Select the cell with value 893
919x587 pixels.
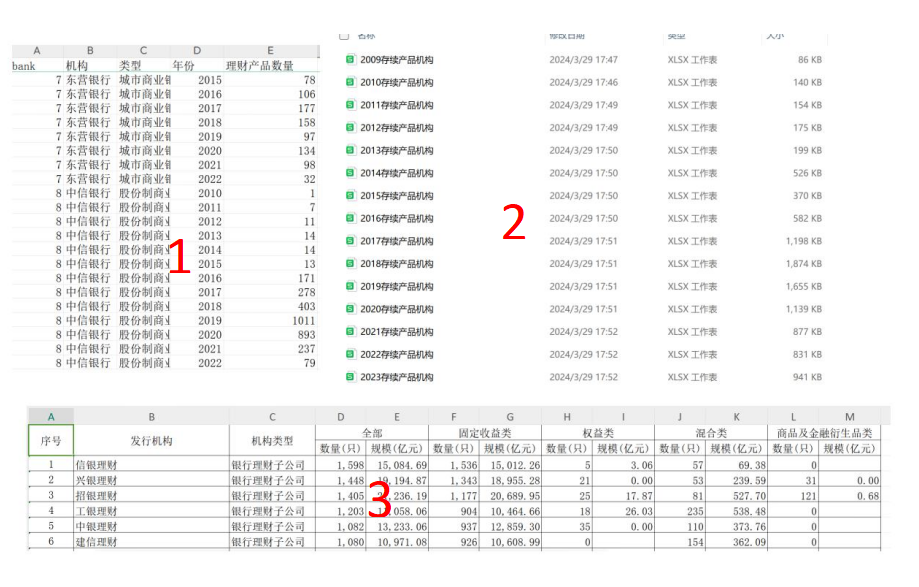tap(270, 335)
